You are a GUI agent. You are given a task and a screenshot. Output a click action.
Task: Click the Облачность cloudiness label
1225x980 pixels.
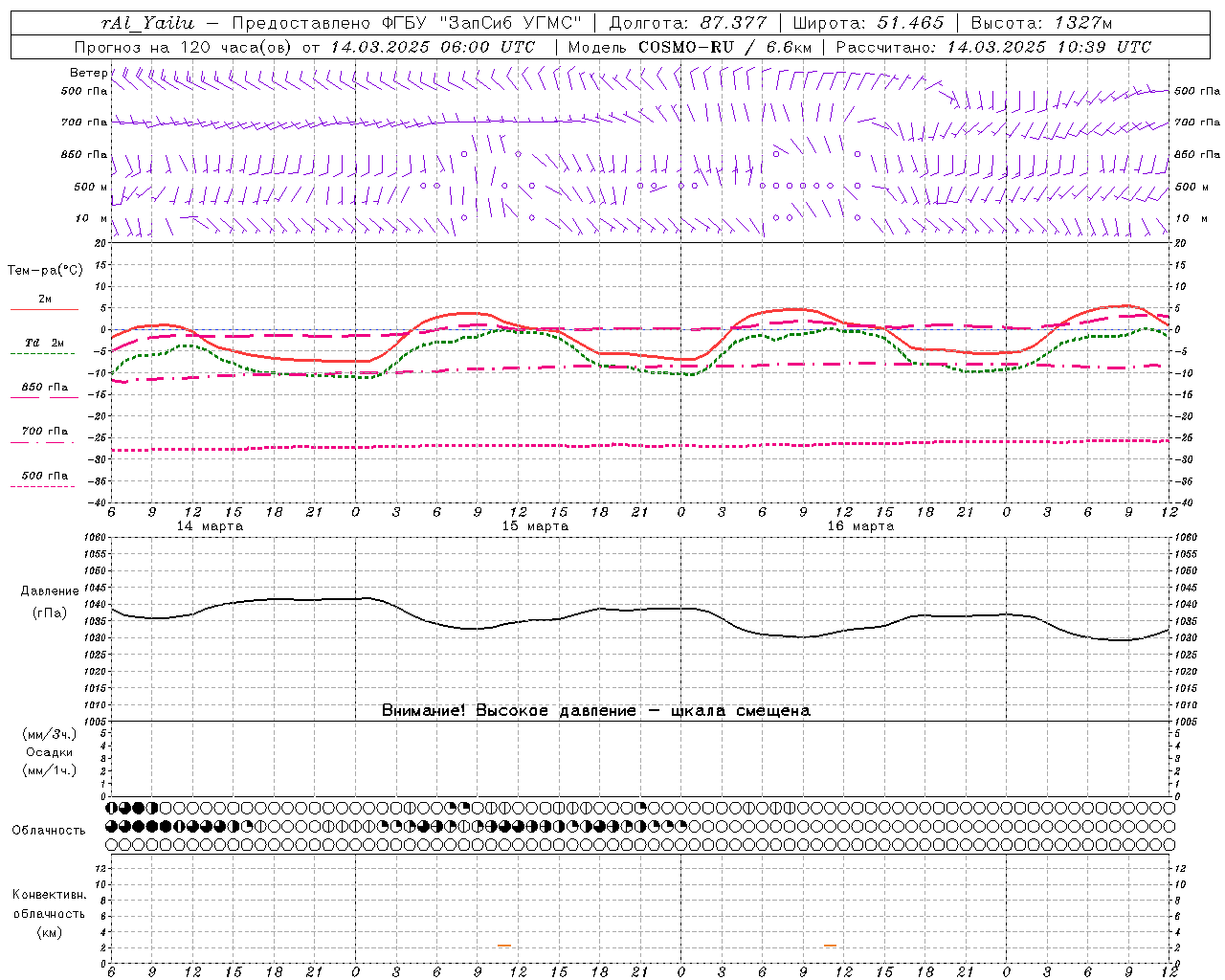pos(49,831)
